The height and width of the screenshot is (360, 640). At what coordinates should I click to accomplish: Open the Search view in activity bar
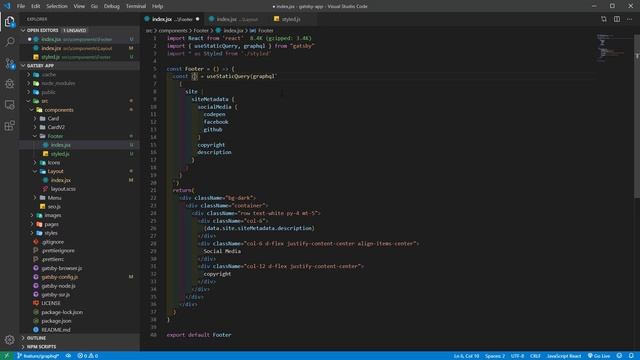[9, 42]
